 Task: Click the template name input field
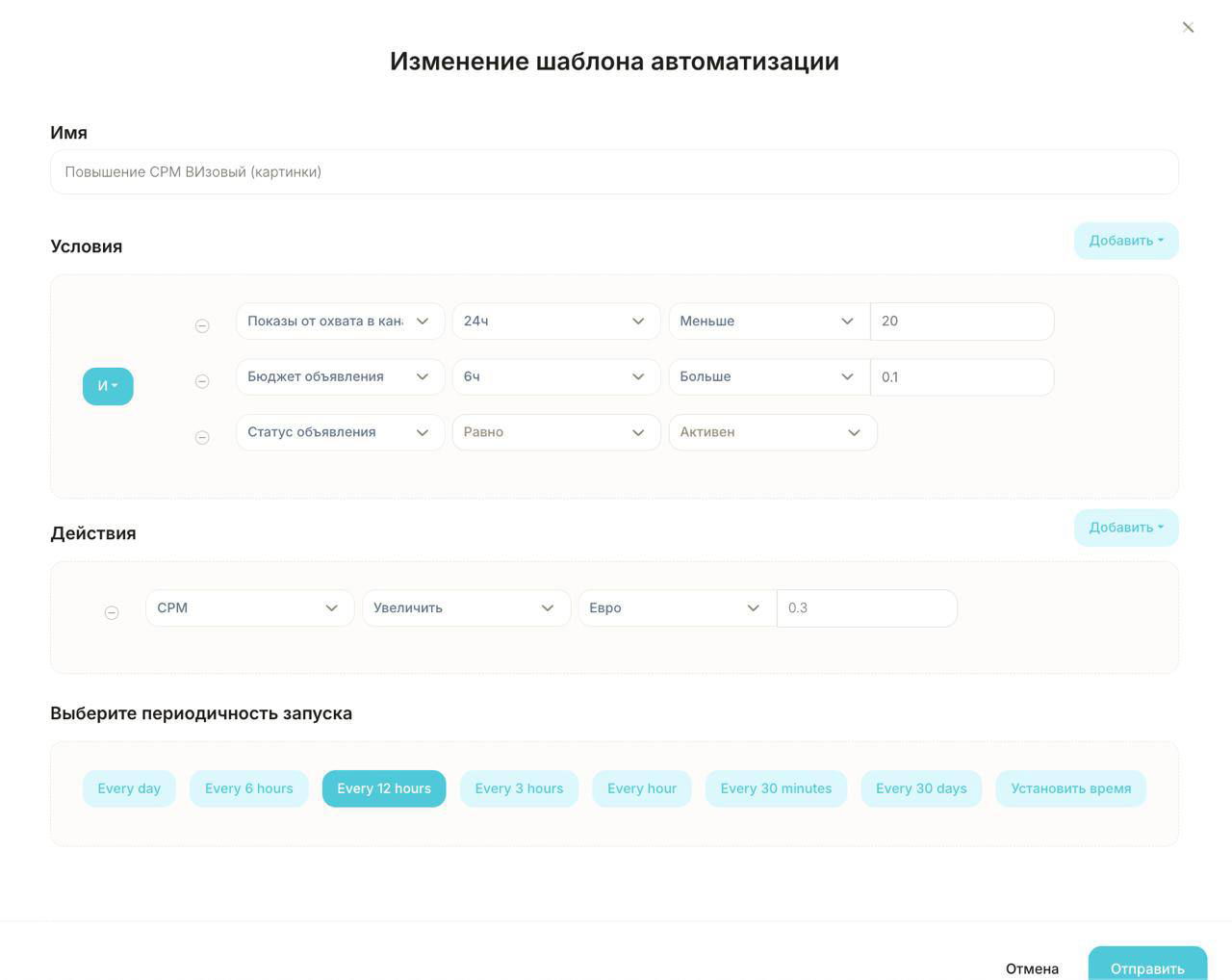click(x=614, y=171)
